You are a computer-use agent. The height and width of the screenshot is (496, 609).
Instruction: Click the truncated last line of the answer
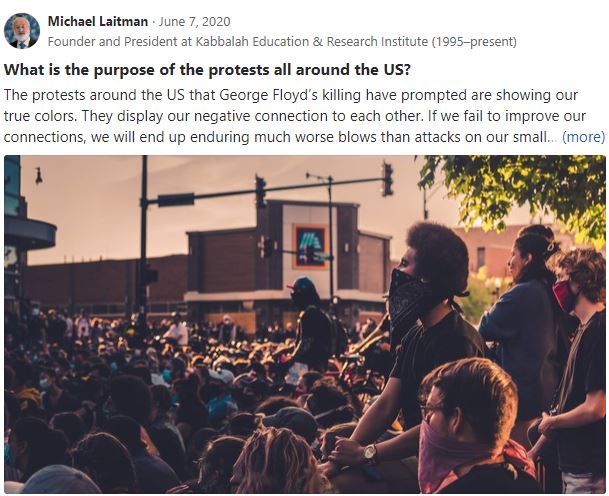click(280, 137)
